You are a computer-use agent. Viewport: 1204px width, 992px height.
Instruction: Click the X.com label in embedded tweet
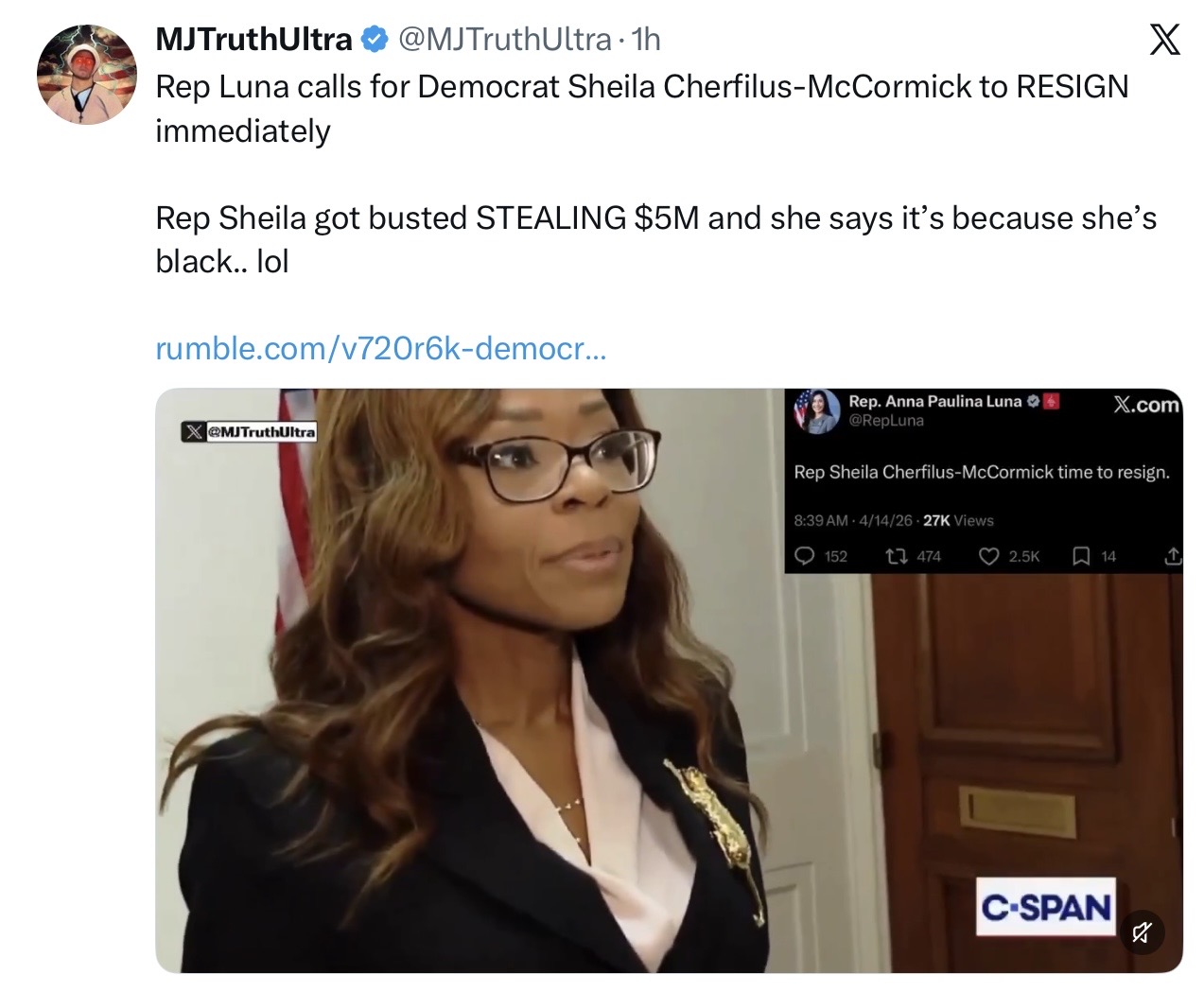pos(1147,405)
